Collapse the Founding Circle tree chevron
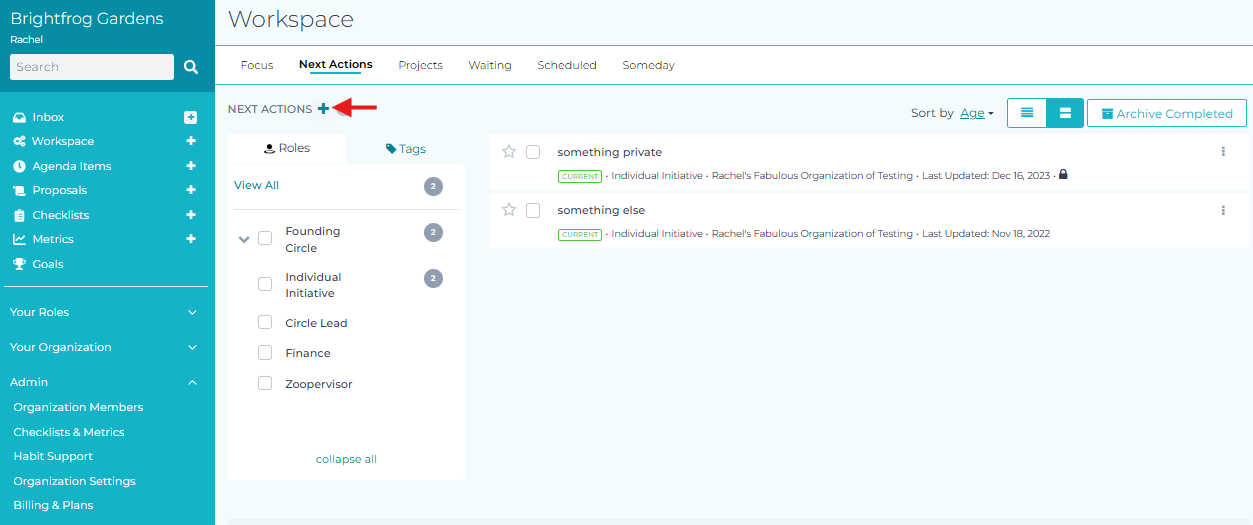Viewport: 1253px width, 525px height. (x=244, y=239)
